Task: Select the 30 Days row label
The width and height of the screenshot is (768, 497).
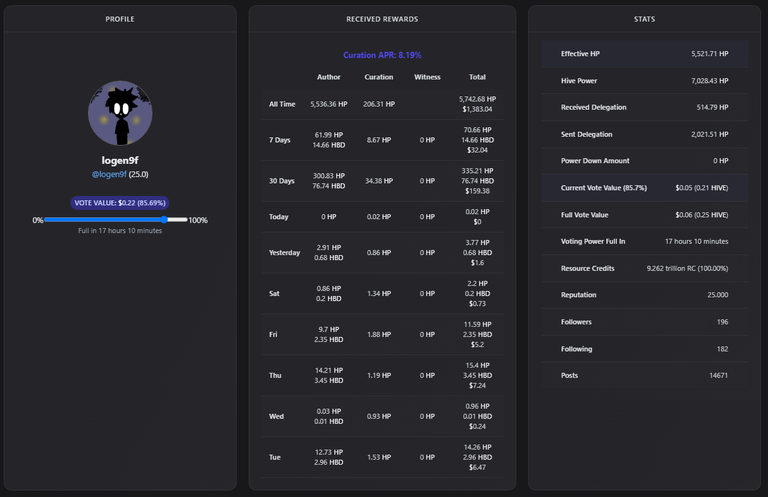Action: (x=282, y=181)
